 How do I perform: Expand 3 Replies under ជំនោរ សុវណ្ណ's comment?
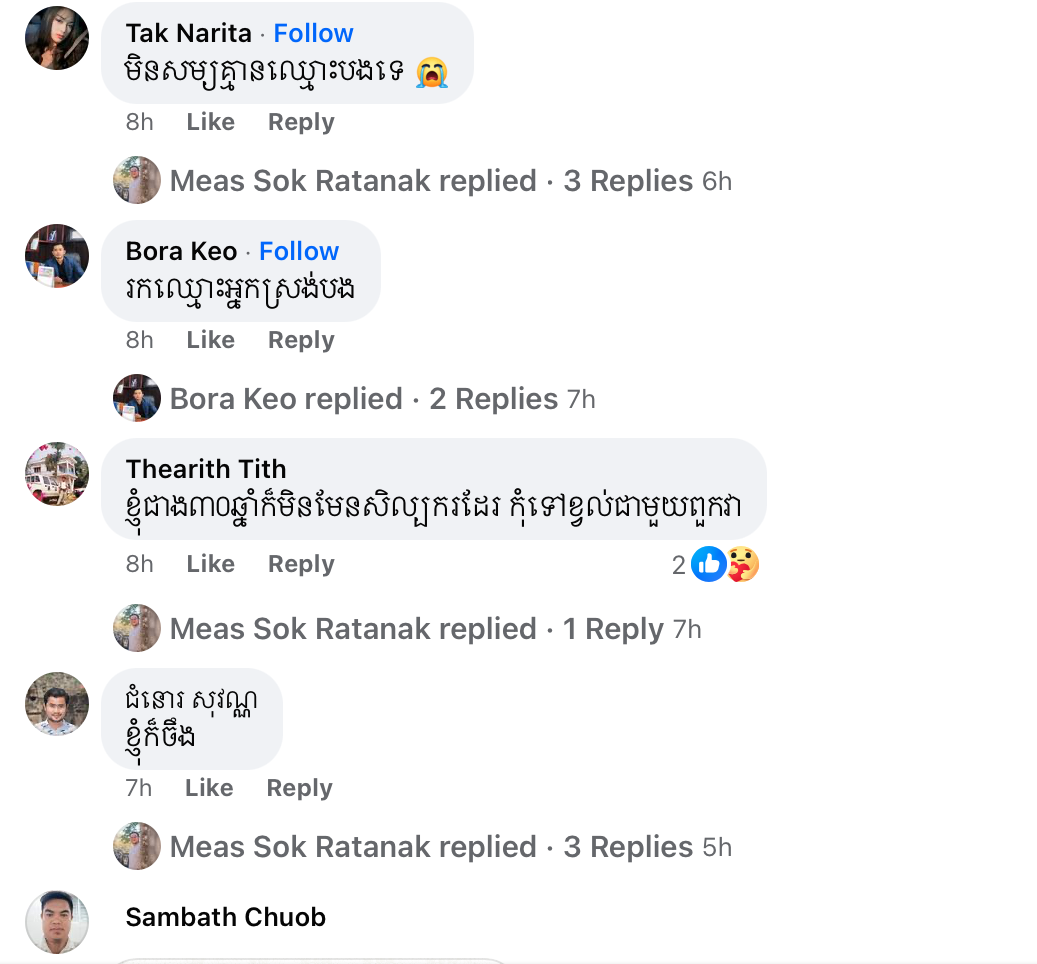click(x=628, y=847)
